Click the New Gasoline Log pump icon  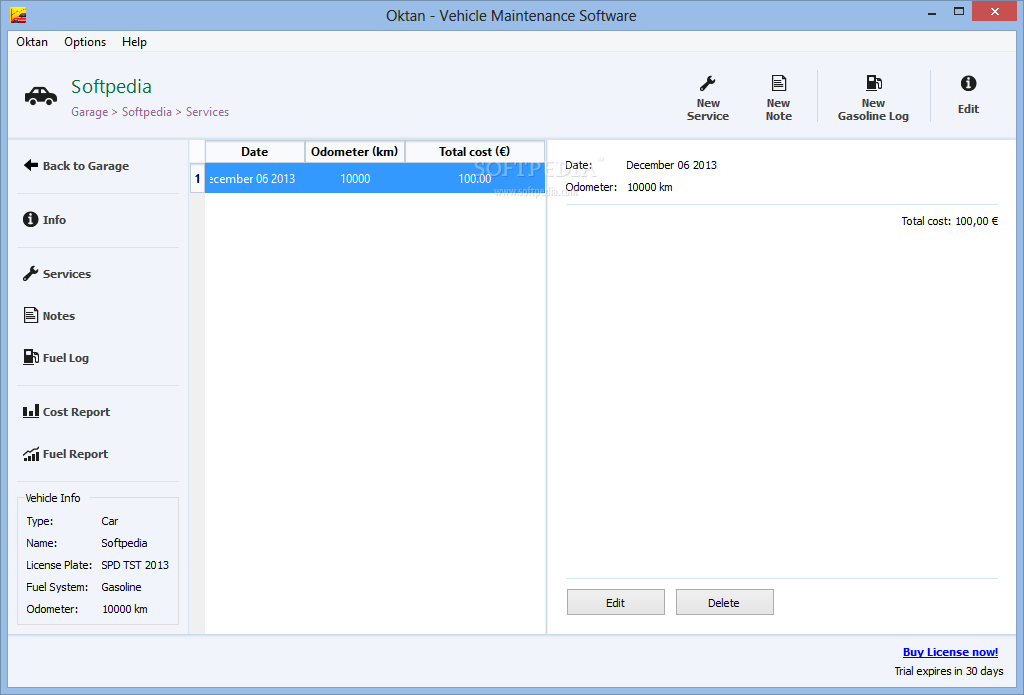(873, 83)
